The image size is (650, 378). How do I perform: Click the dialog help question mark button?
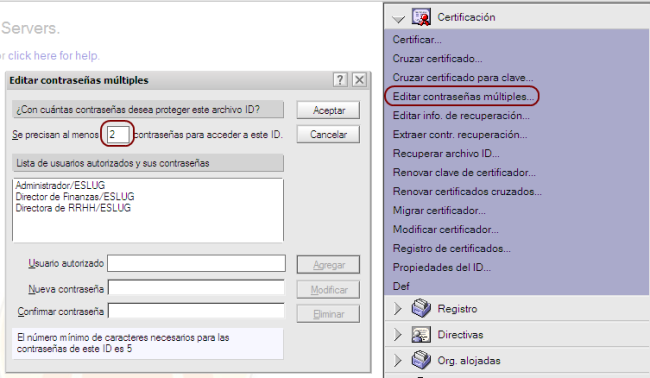click(340, 80)
